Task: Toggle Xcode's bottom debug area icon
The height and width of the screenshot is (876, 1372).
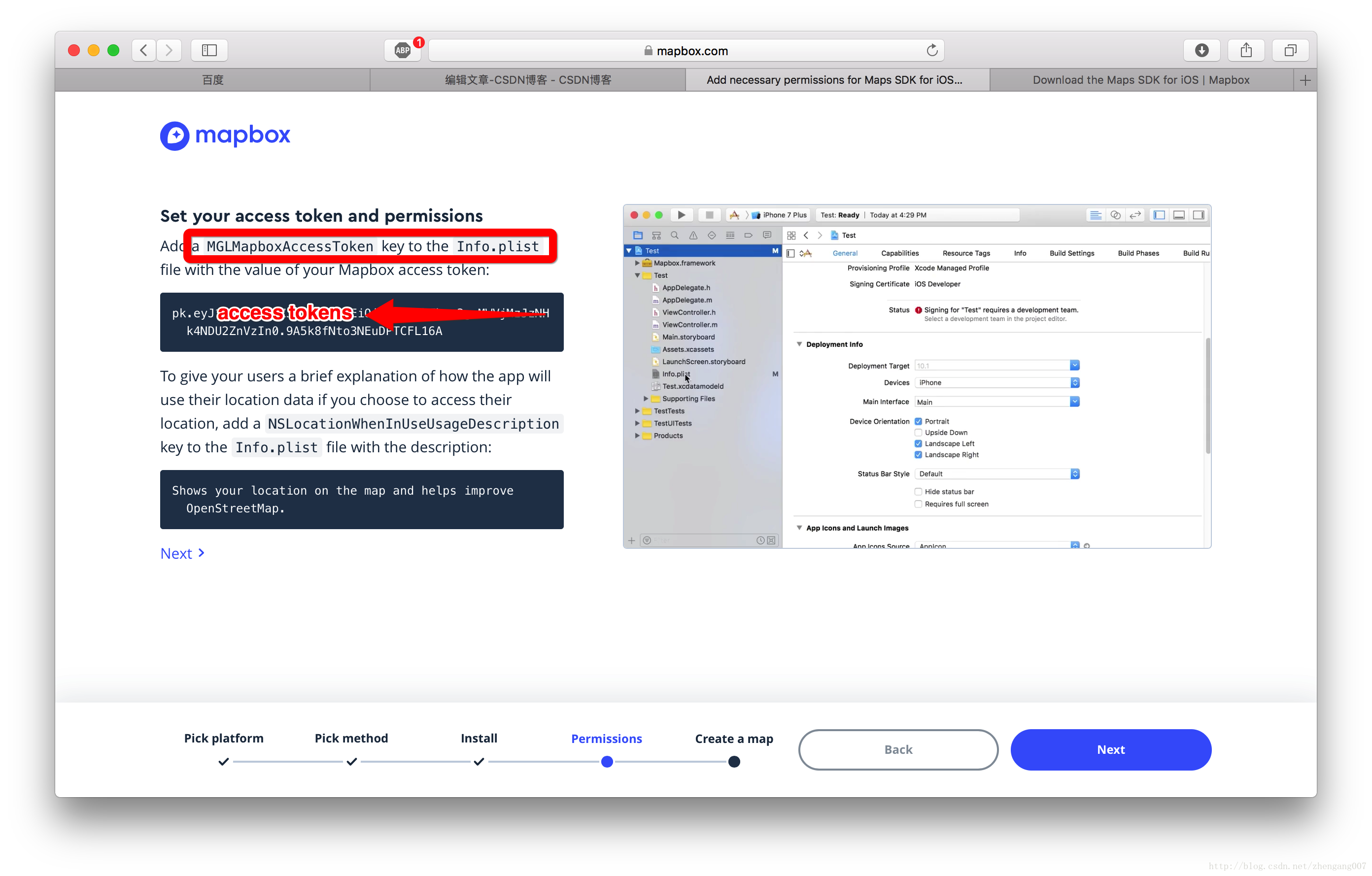Action: pyautogui.click(x=1179, y=215)
